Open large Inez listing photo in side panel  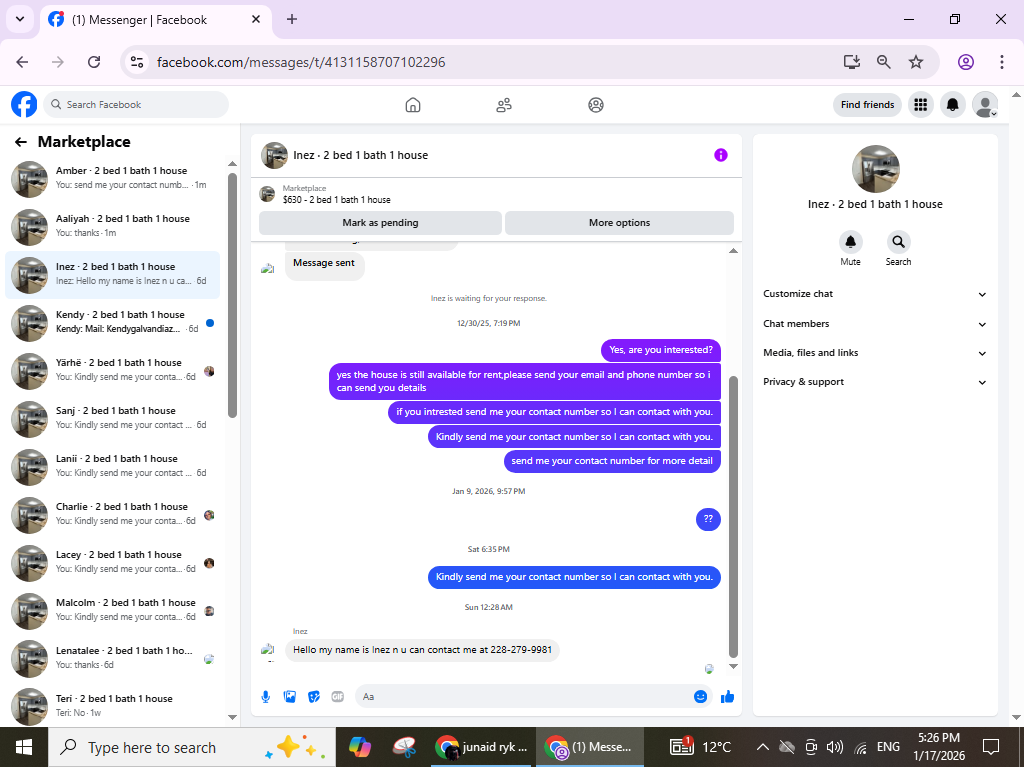click(876, 169)
